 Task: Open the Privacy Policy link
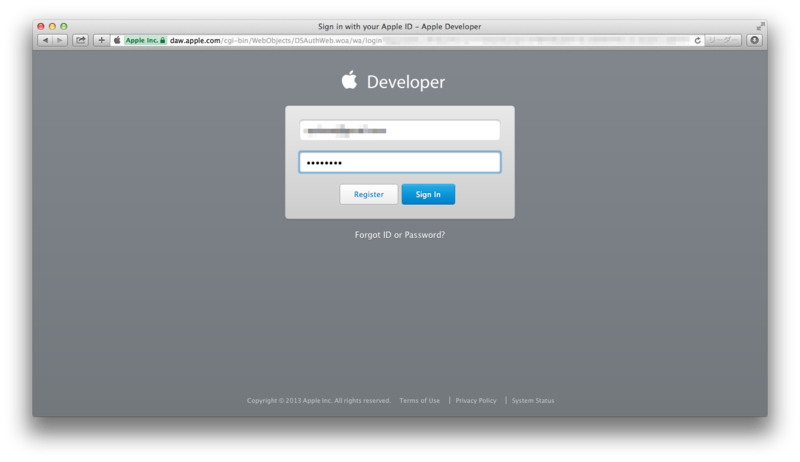[476, 400]
